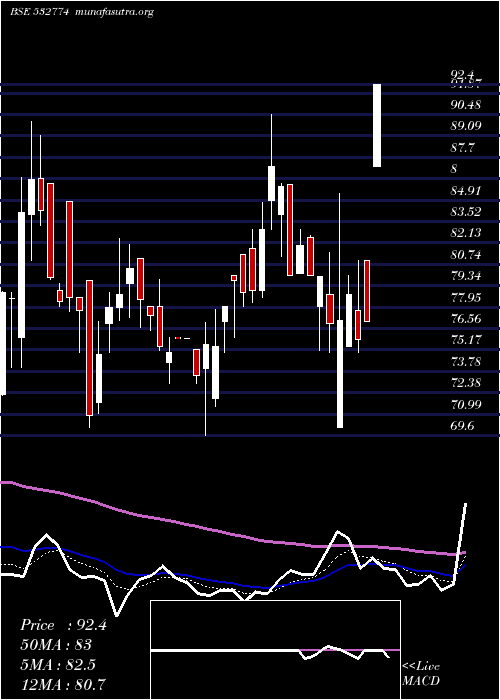500x700 pixels.
Task: Select the 12MA : 80.7 legend text
Action: point(63,684)
